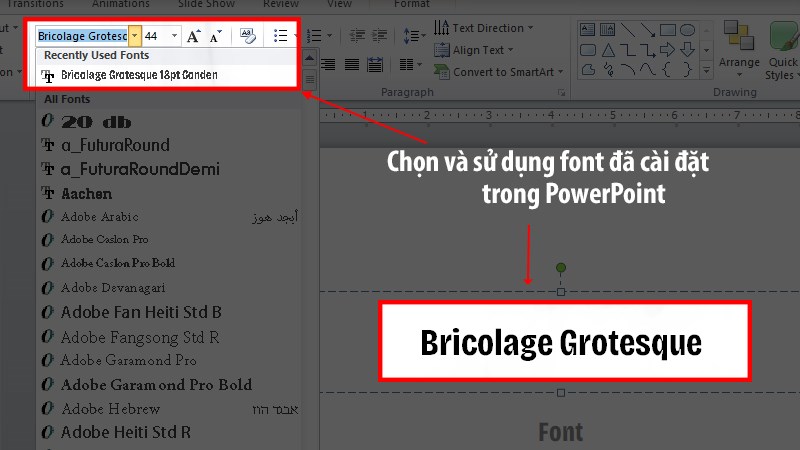Select the Scribble shape tool
Screen dimensions: 800x450
tap(608, 69)
